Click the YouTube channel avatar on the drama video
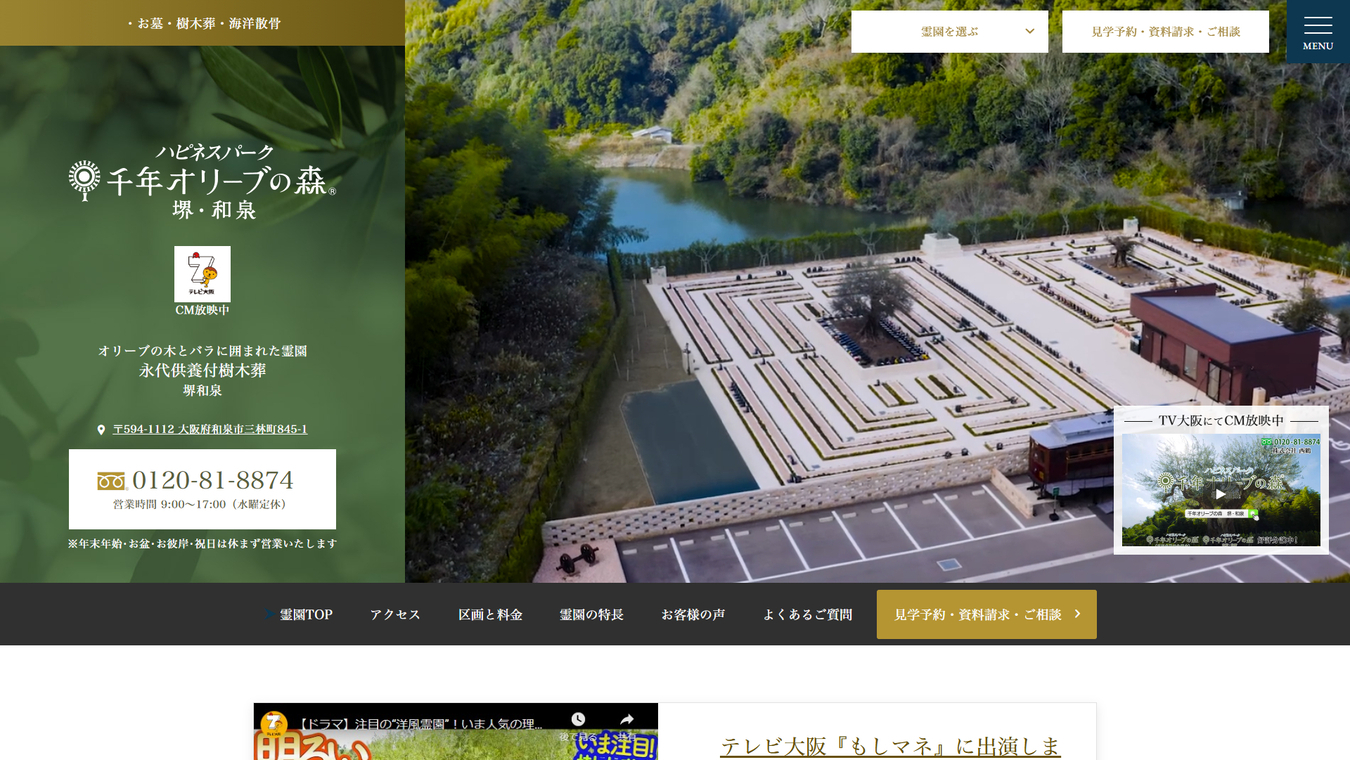The width and height of the screenshot is (1350, 760). coord(274,724)
